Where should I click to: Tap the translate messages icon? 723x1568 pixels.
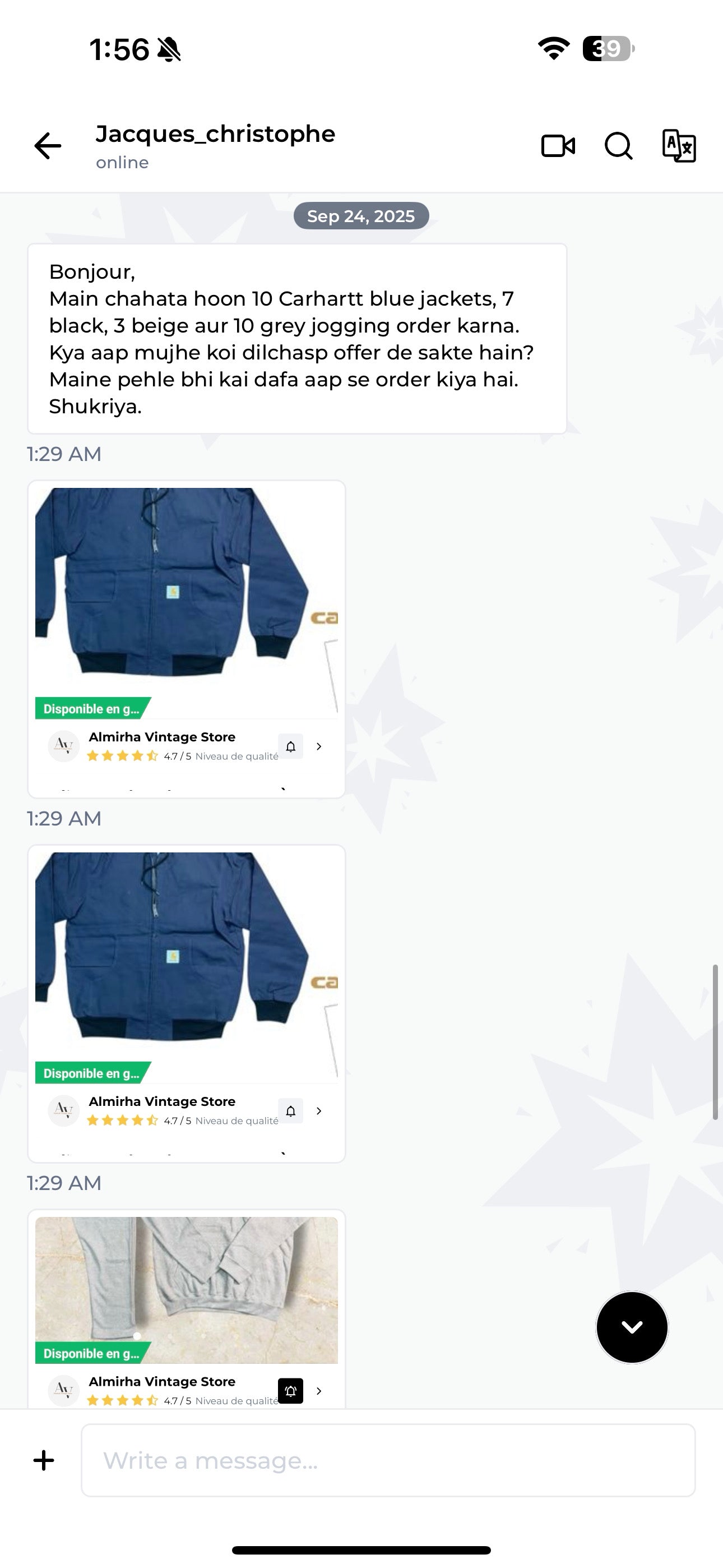(679, 146)
